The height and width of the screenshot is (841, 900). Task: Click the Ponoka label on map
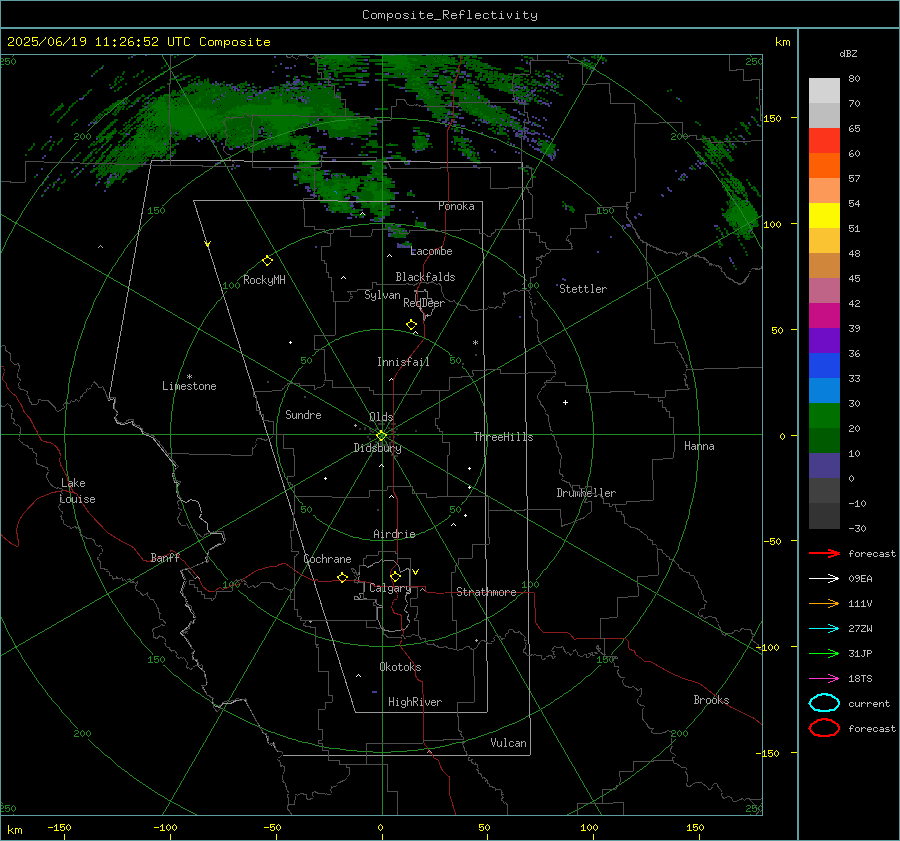click(x=456, y=206)
